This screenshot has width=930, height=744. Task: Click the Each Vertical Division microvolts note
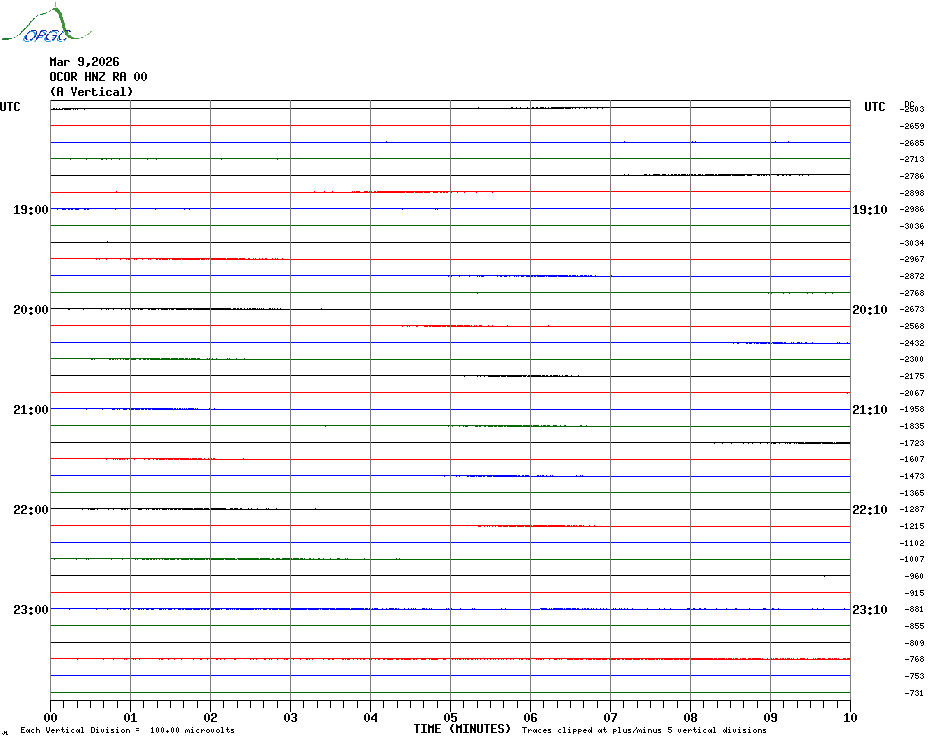pos(127,731)
